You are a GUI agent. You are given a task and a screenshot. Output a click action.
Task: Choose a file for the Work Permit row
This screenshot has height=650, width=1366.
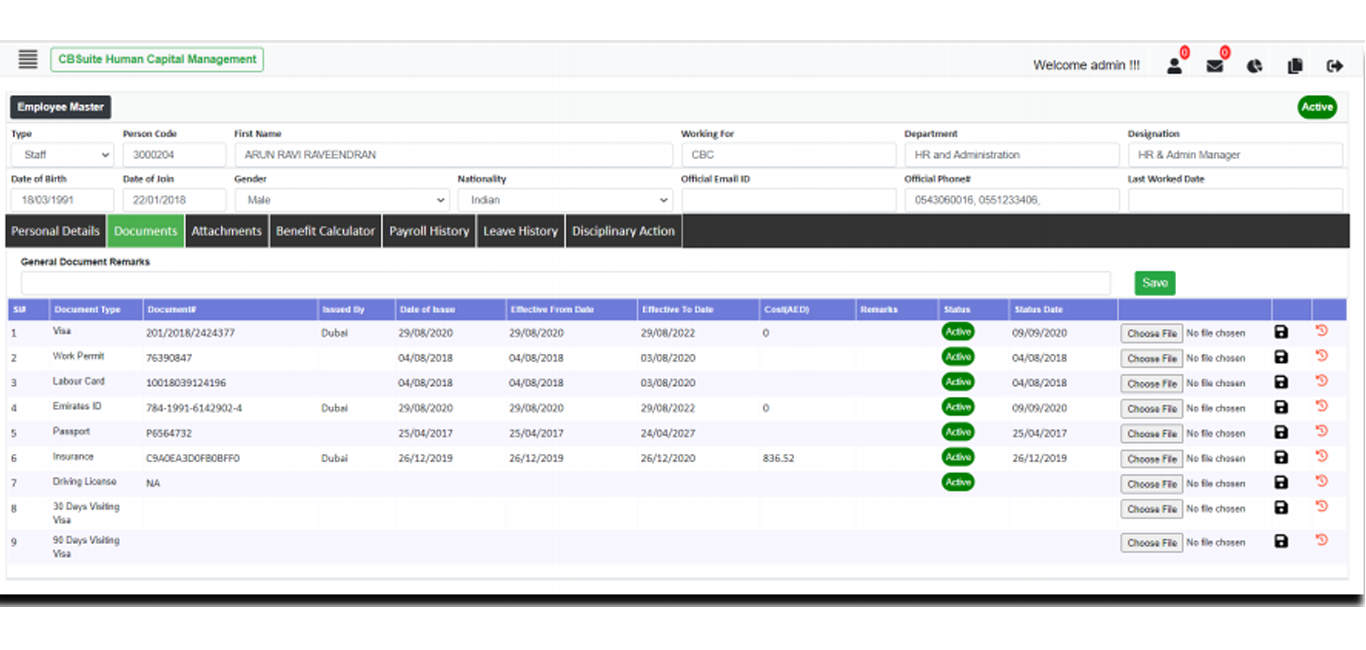tap(1152, 358)
